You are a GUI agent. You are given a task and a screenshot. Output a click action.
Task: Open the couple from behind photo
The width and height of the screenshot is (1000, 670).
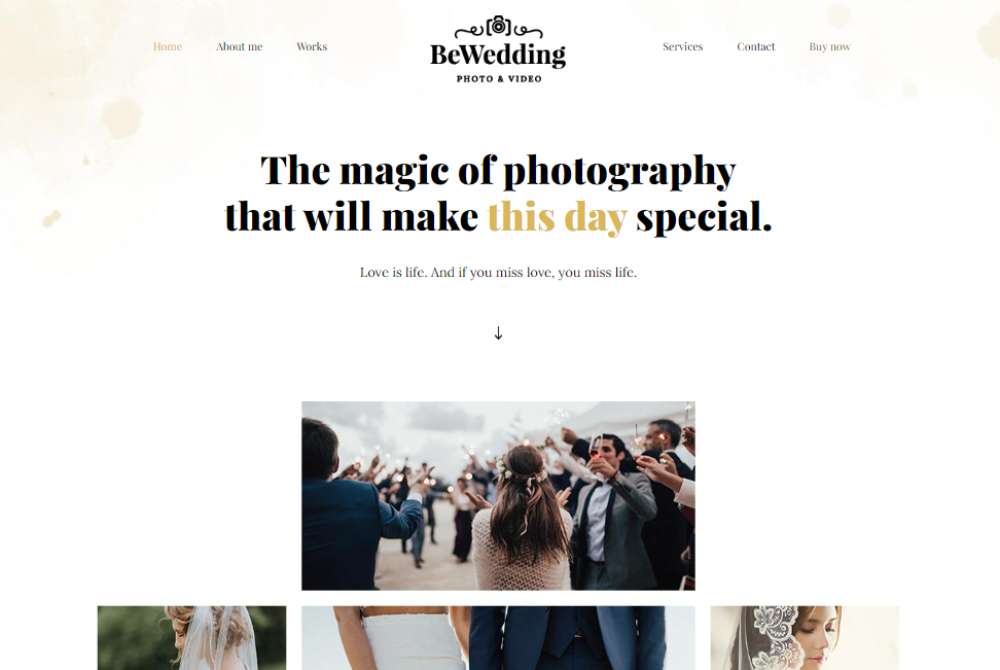(498, 637)
